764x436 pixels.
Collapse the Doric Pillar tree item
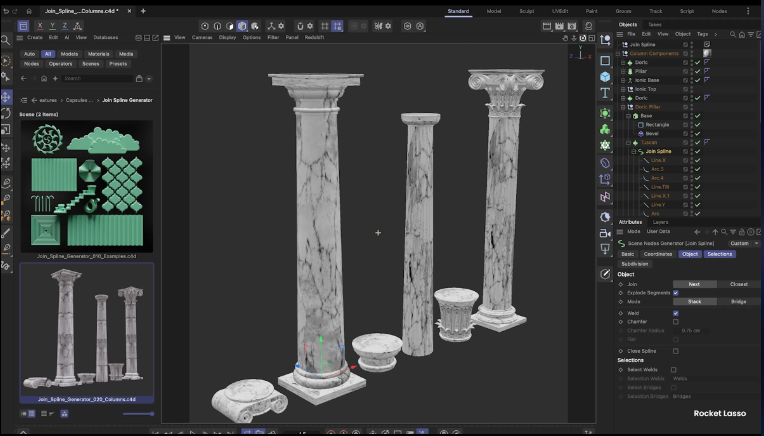(x=623, y=107)
